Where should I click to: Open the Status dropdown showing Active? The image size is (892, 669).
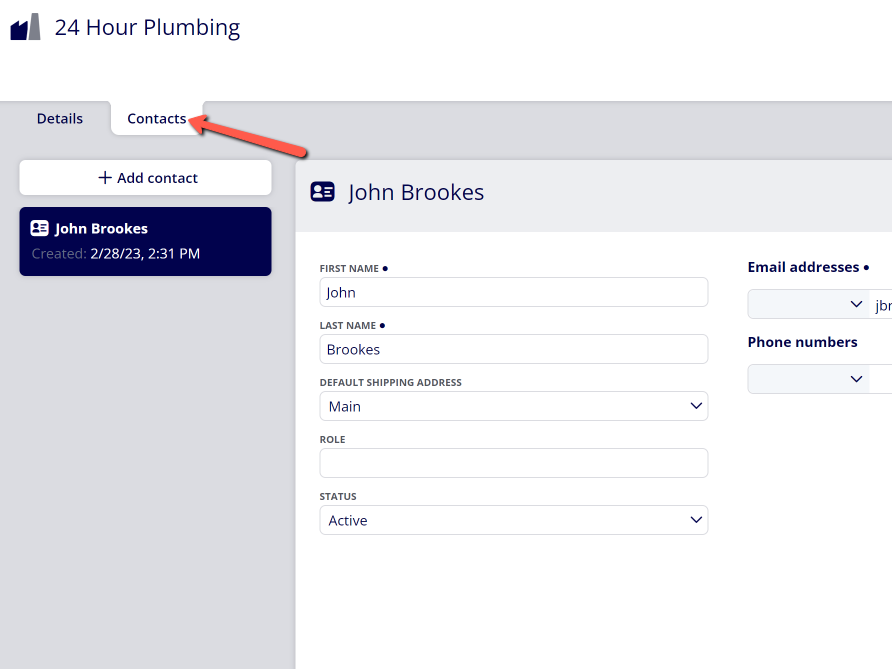pos(514,520)
